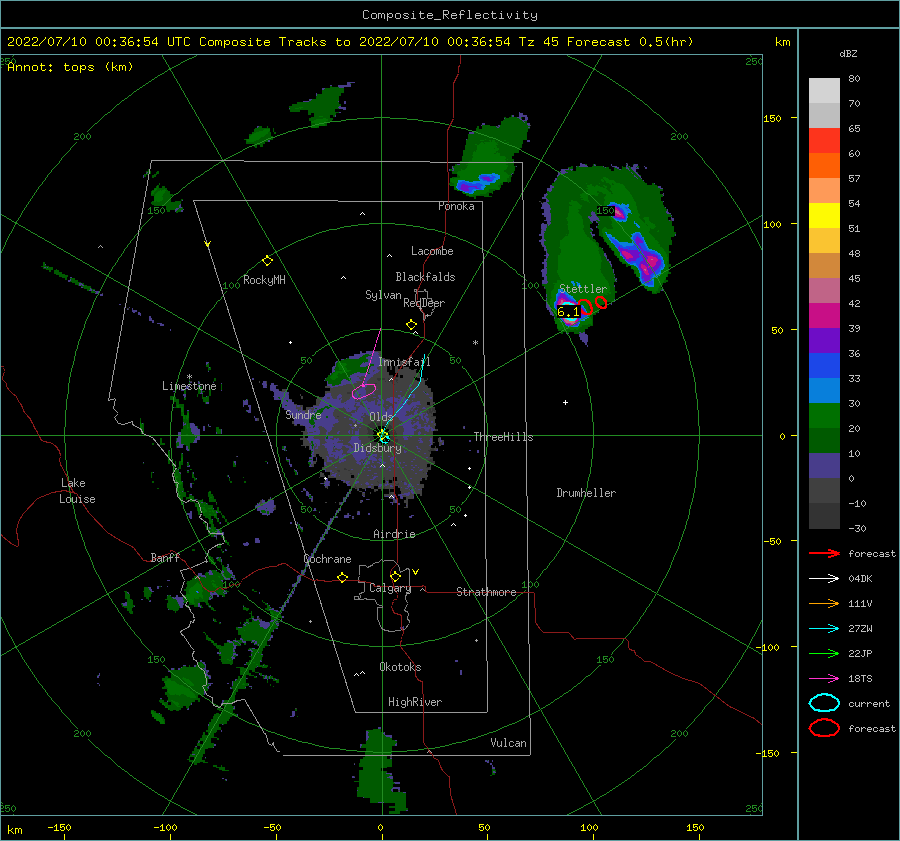Click the ThreeHills city label
900x841 pixels.
pyautogui.click(x=503, y=437)
